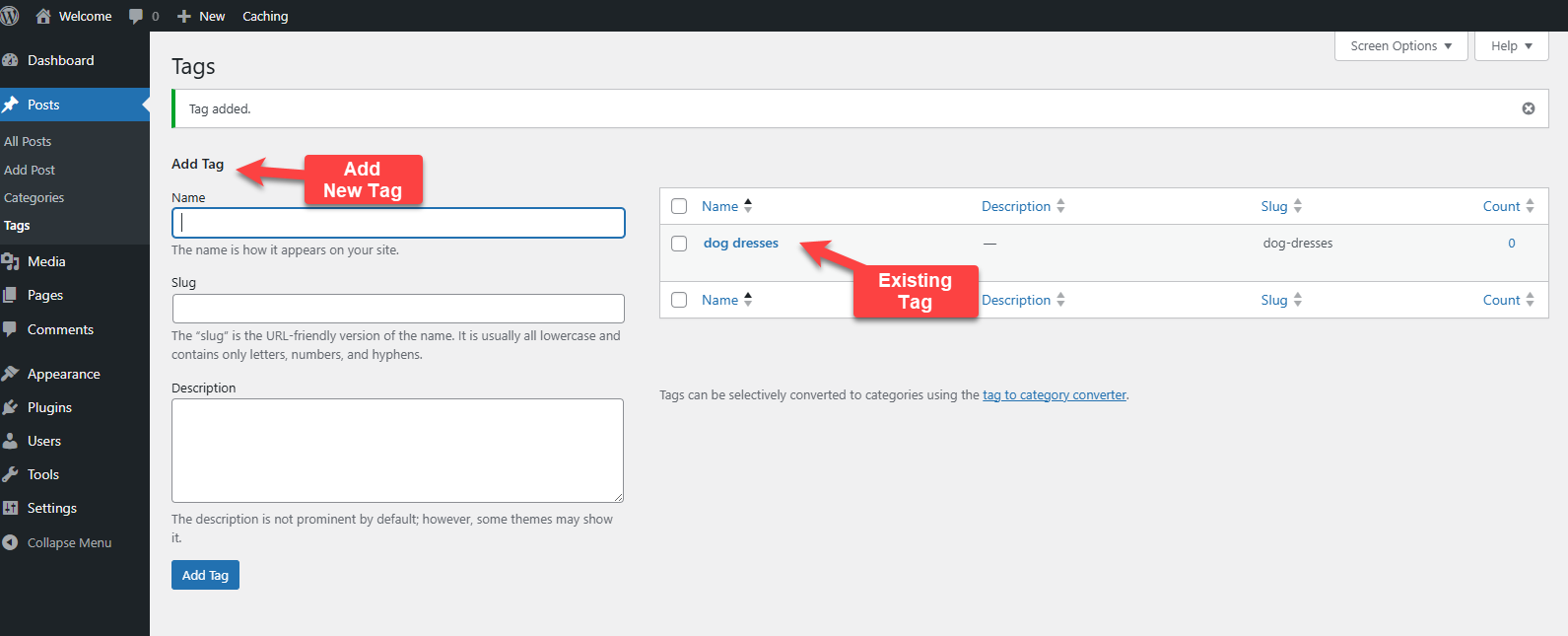Viewport: 1568px width, 636px height.
Task: Open Media library from sidebar icon
Action: point(11,261)
